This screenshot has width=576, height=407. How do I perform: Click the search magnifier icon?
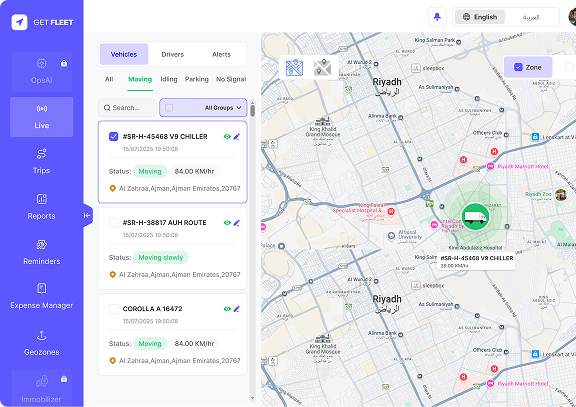(x=107, y=108)
